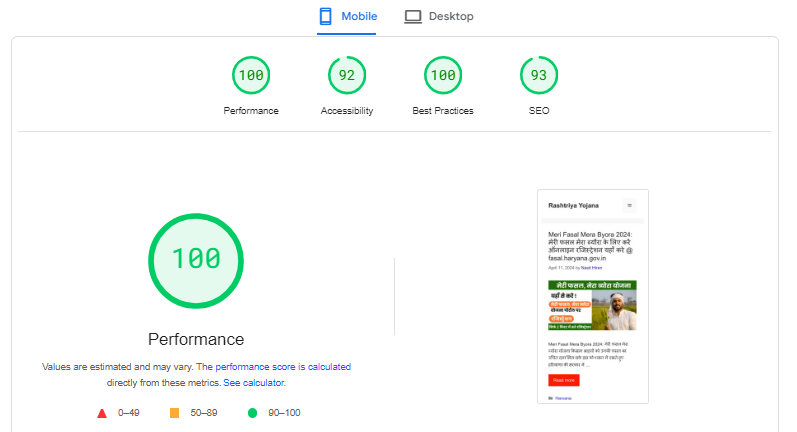Switch to the Mobile tab

coord(347,17)
